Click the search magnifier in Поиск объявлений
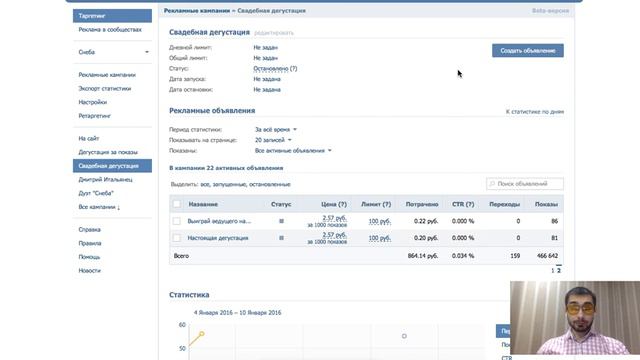Image resolution: width=640 pixels, height=360 pixels. 492,184
